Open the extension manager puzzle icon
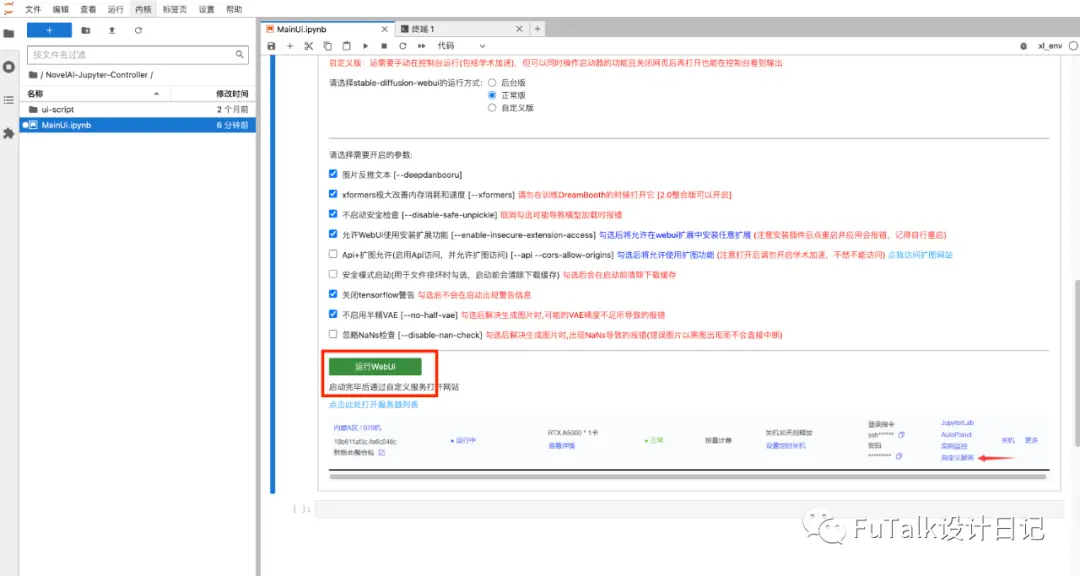Viewport: 1080px width, 576px height. pyautogui.click(x=9, y=133)
